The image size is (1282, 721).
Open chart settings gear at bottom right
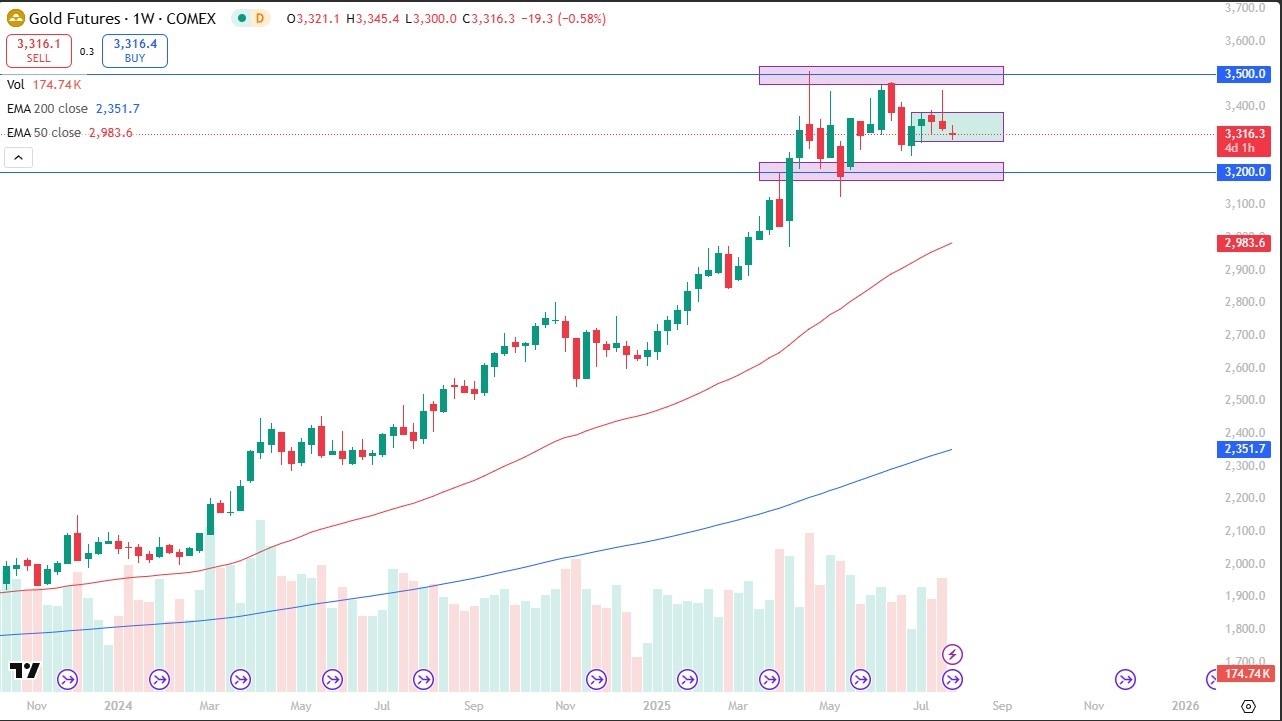1248,704
